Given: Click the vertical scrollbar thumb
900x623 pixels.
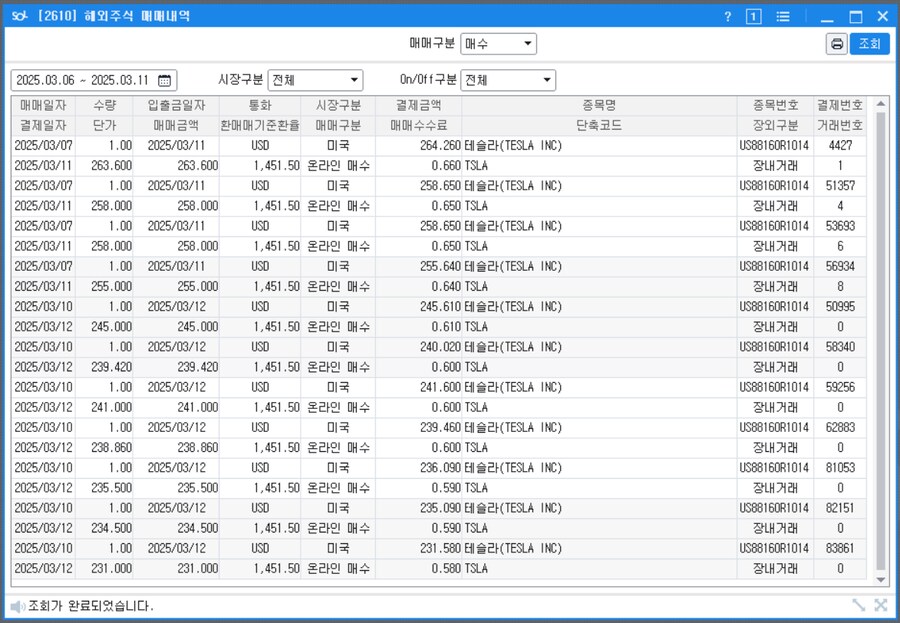Looking at the screenshot, I should (x=880, y=340).
